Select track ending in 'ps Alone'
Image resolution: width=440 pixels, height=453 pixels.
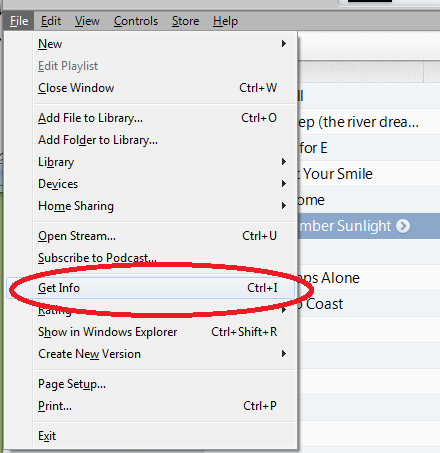368,278
